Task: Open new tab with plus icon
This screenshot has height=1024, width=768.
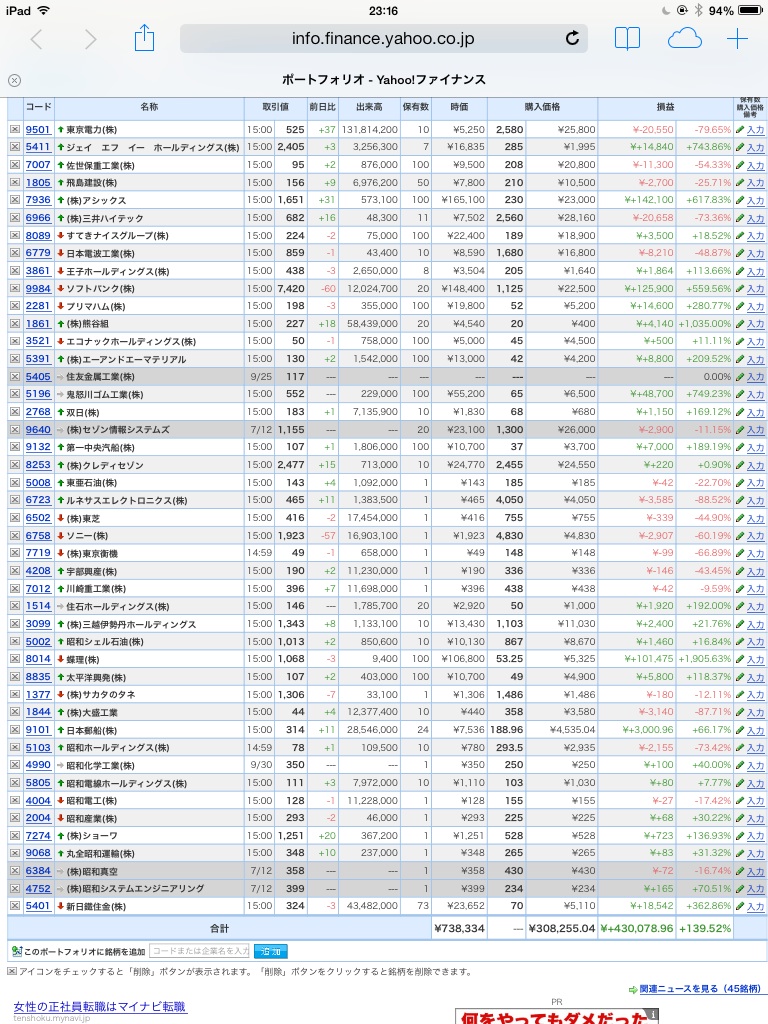Action: point(737,39)
